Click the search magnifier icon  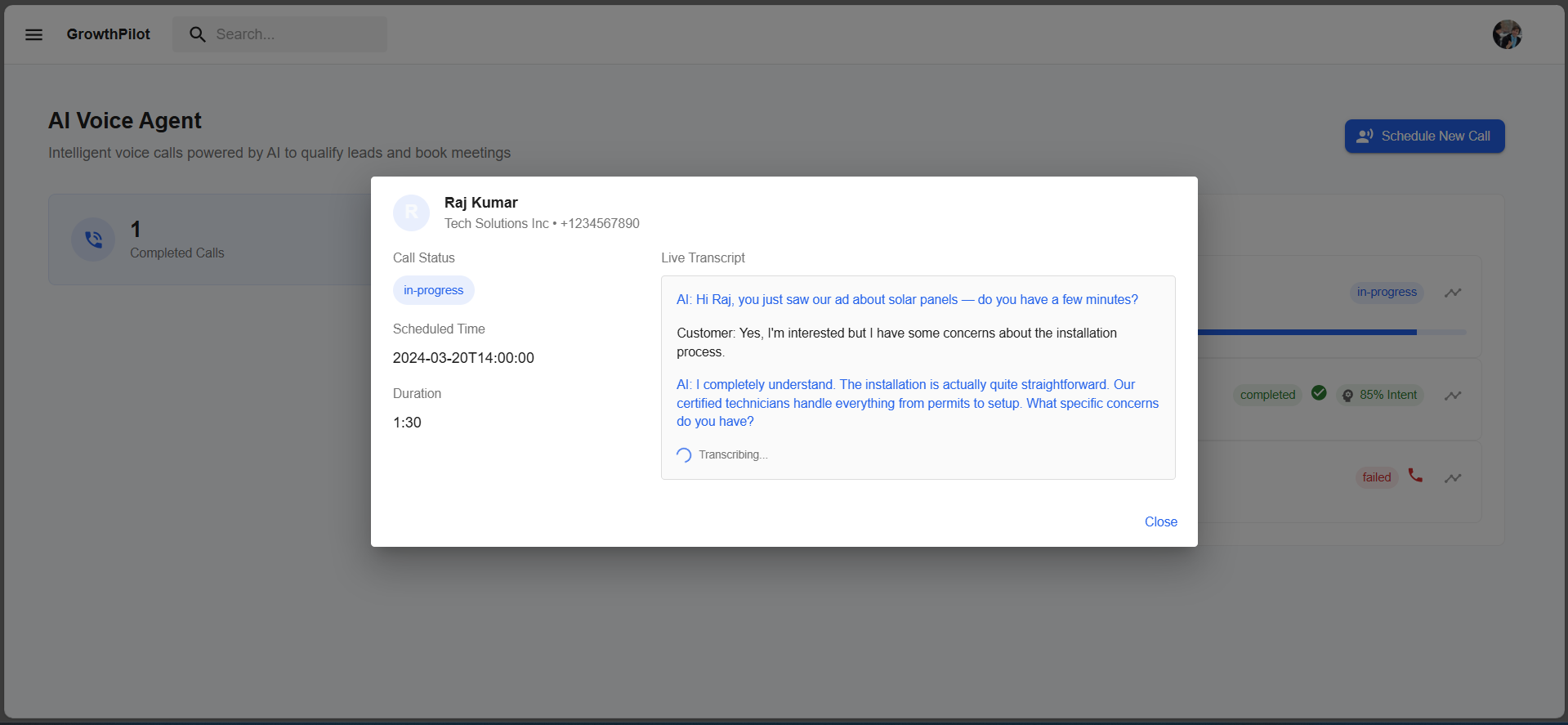click(197, 34)
